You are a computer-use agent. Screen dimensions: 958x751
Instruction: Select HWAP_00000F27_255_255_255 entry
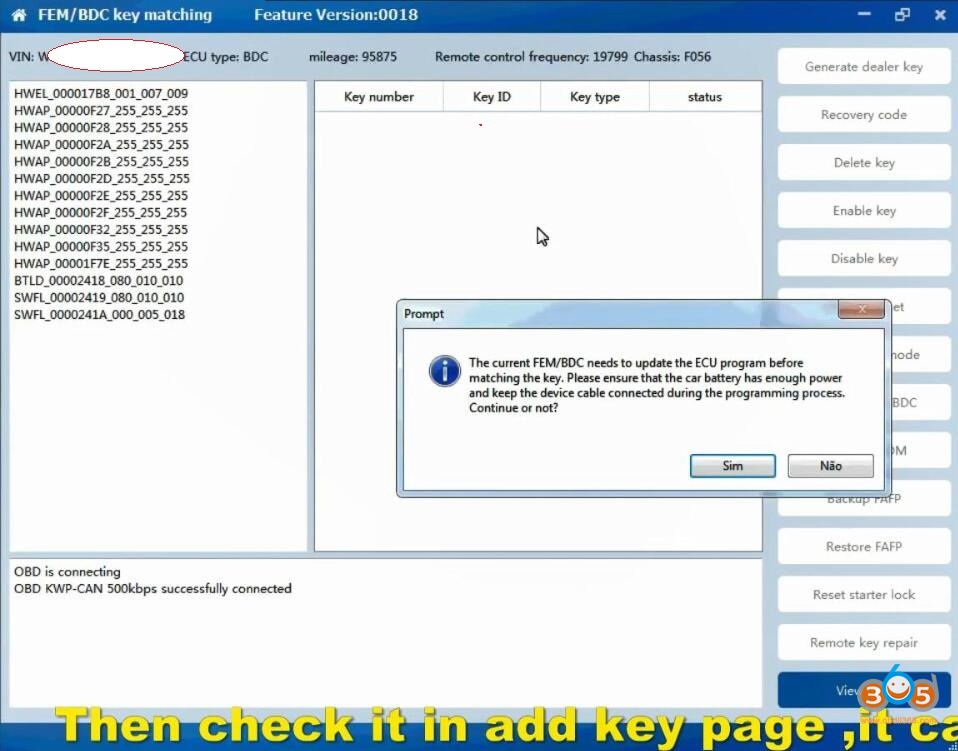click(101, 111)
